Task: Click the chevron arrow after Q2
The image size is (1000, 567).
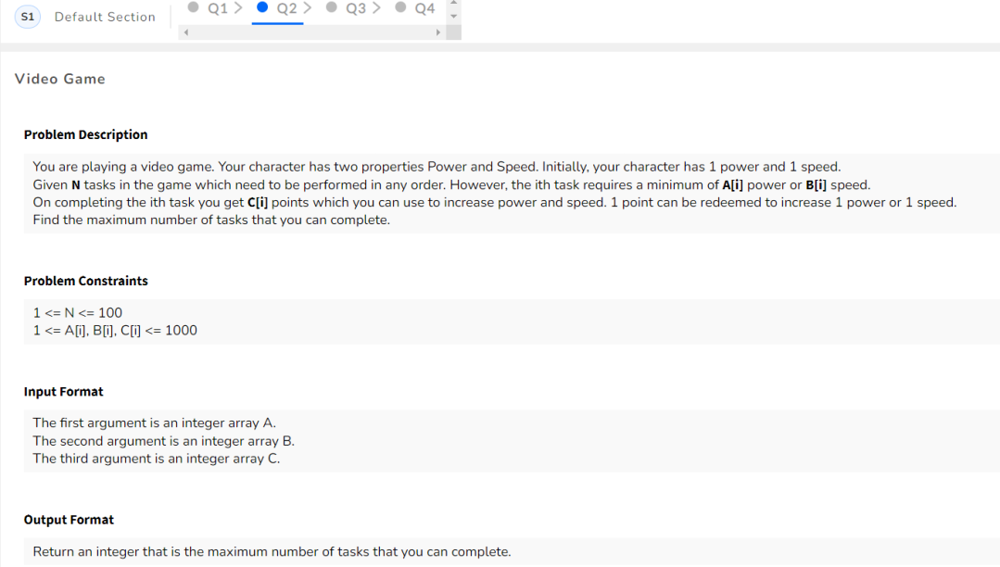Action: (x=307, y=8)
